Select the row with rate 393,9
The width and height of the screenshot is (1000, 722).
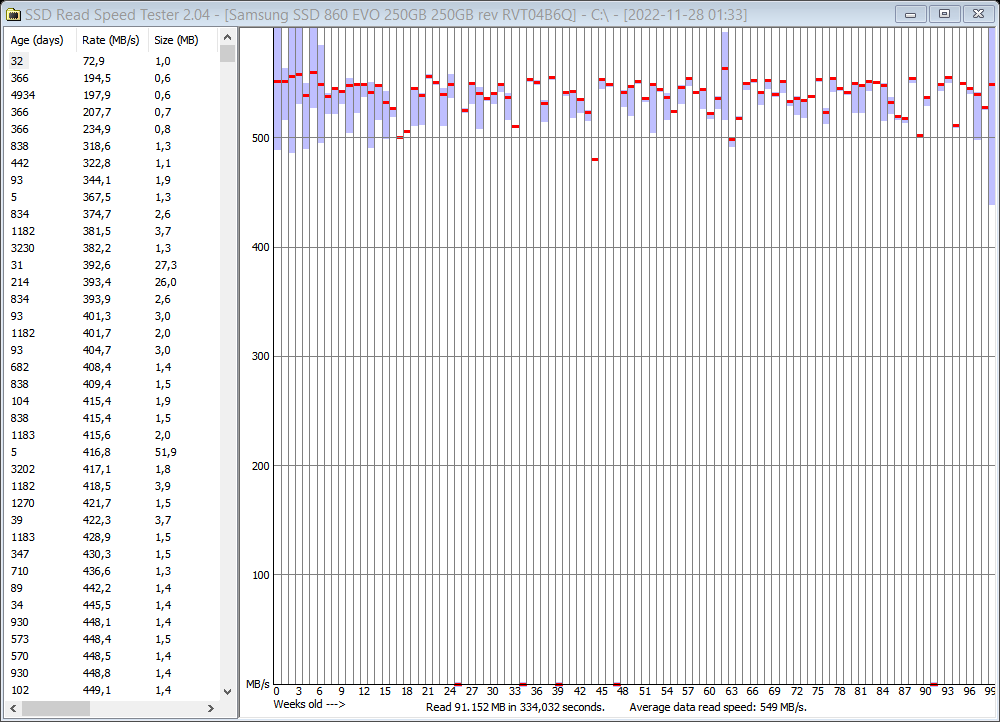(x=112, y=299)
